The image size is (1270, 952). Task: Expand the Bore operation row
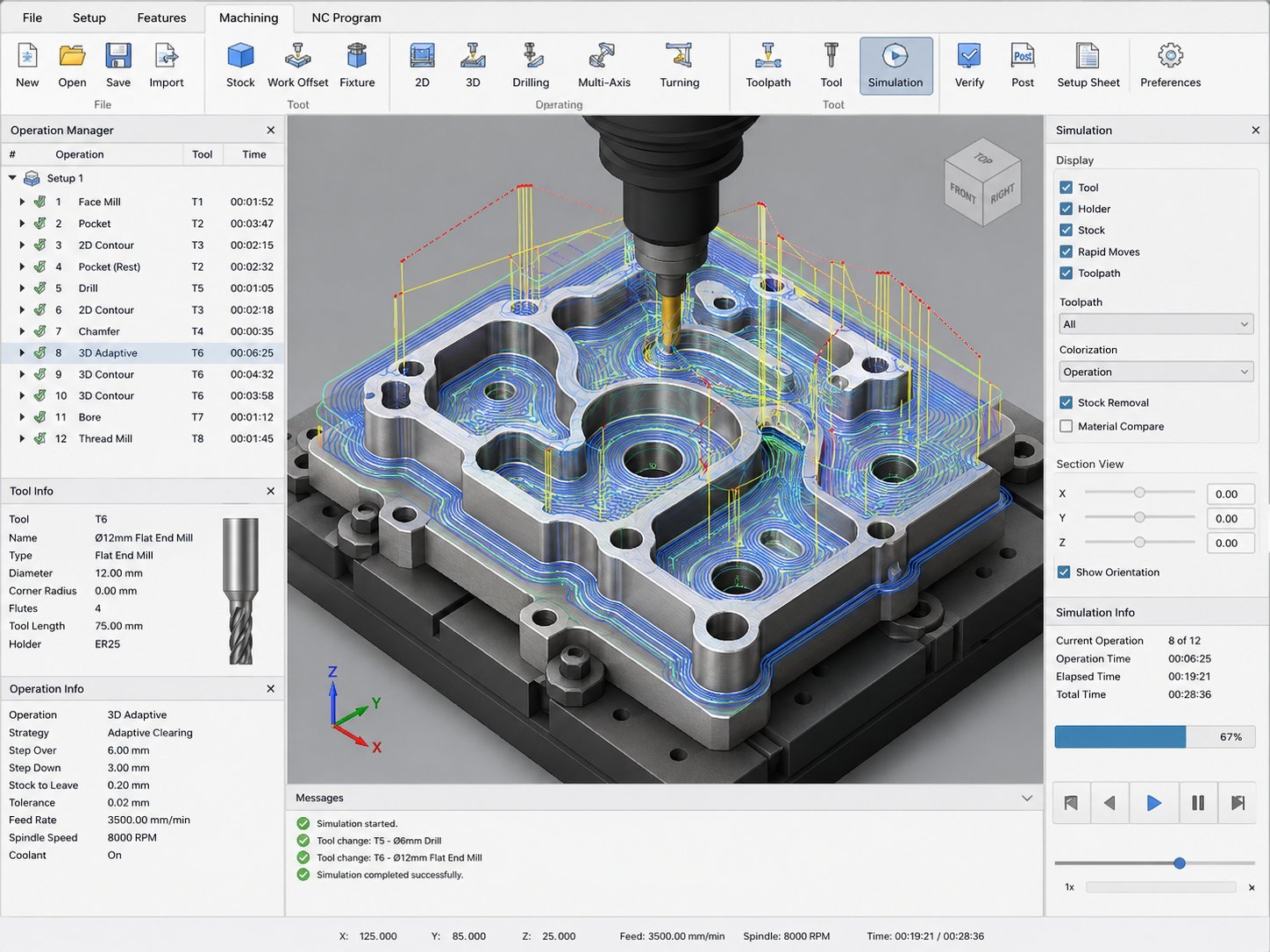(22, 417)
